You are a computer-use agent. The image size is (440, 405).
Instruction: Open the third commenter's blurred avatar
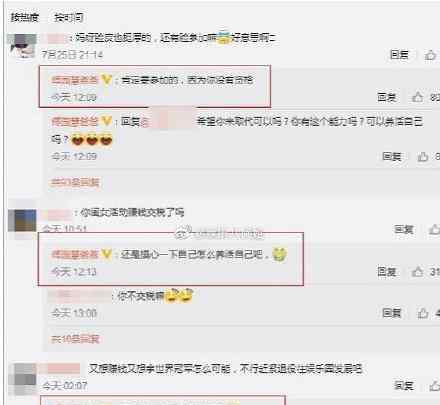coord(22,379)
